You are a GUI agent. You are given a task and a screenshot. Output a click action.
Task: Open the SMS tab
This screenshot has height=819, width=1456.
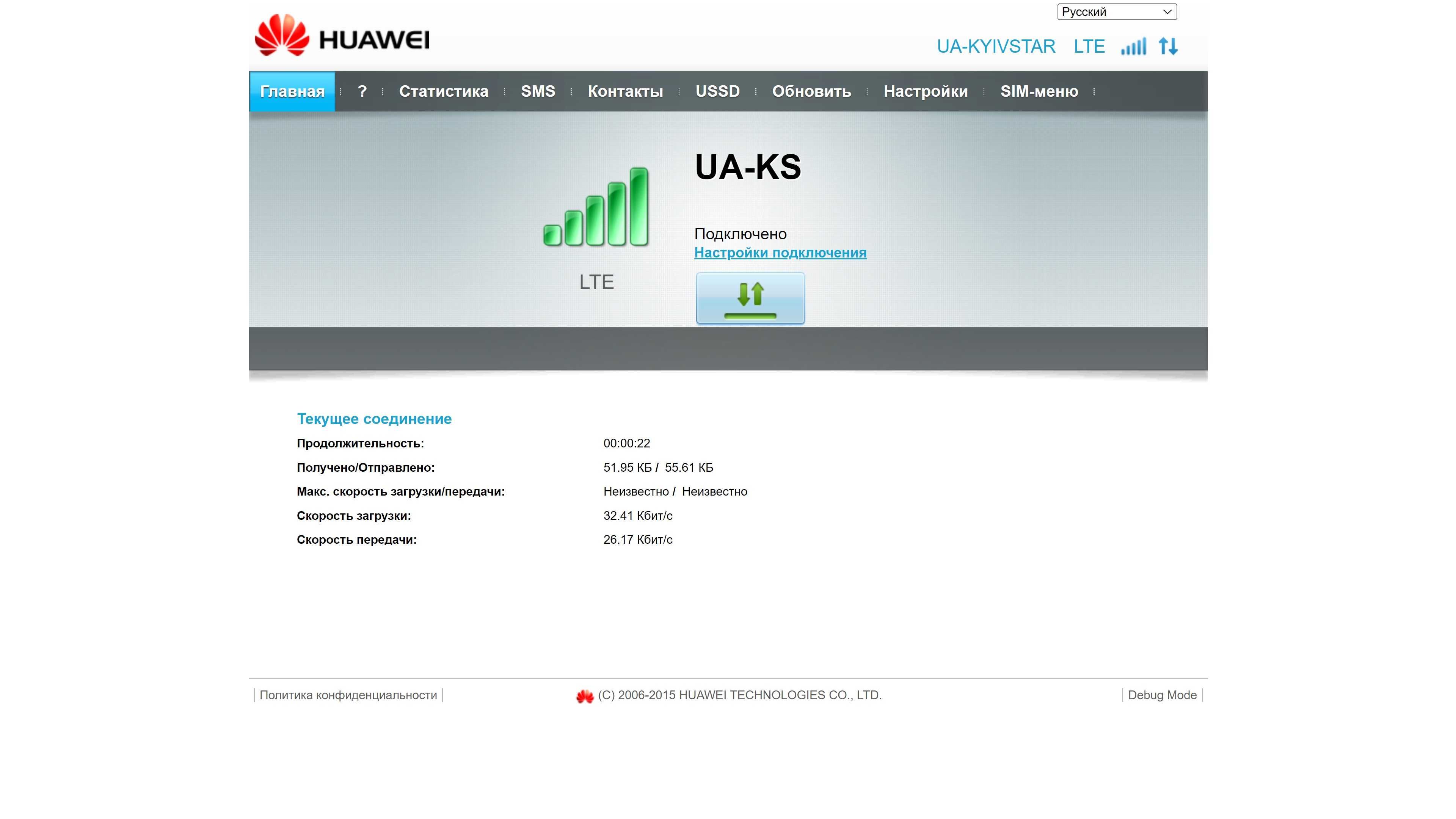point(538,91)
